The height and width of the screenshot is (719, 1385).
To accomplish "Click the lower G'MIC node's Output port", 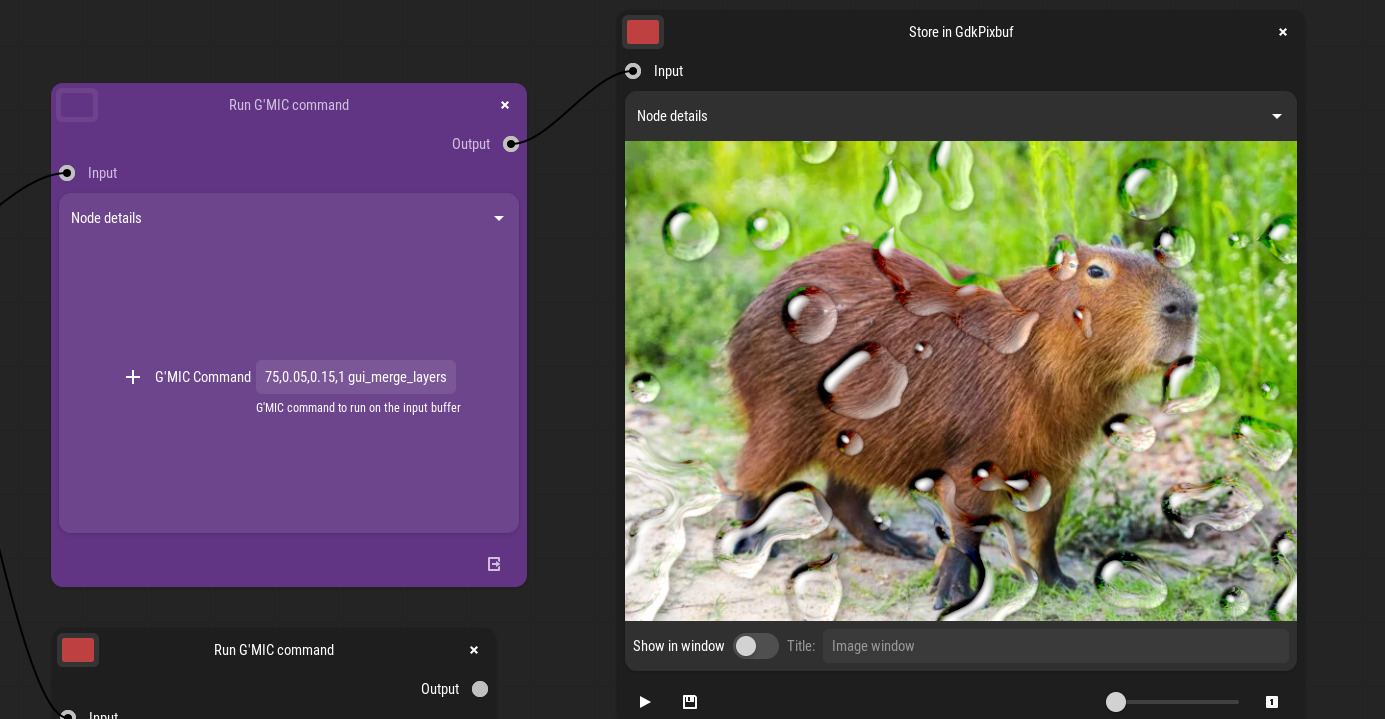I will [x=480, y=689].
